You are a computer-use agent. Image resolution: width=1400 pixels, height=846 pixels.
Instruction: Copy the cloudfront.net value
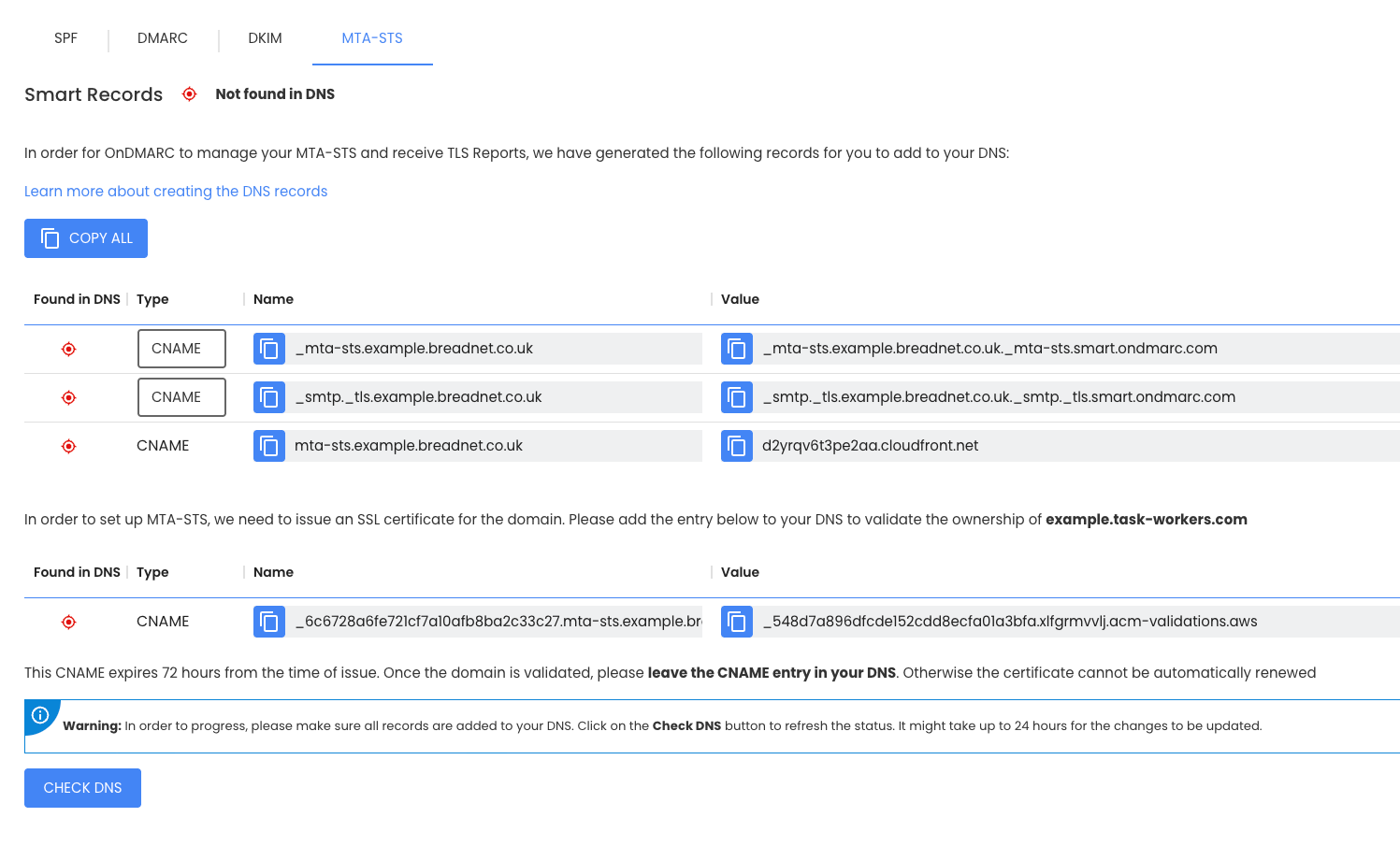[x=737, y=446]
